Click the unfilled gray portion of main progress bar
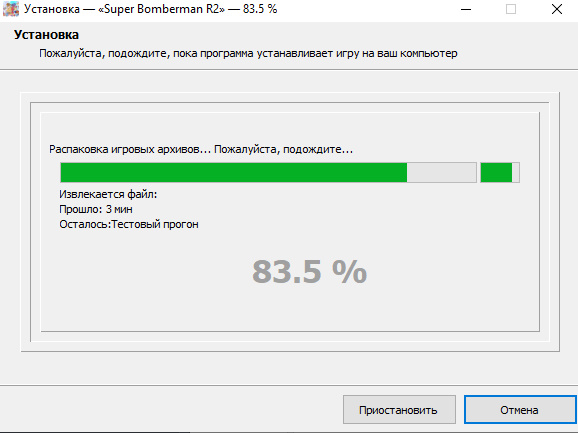Screen dimensions: 578x433 (442, 172)
